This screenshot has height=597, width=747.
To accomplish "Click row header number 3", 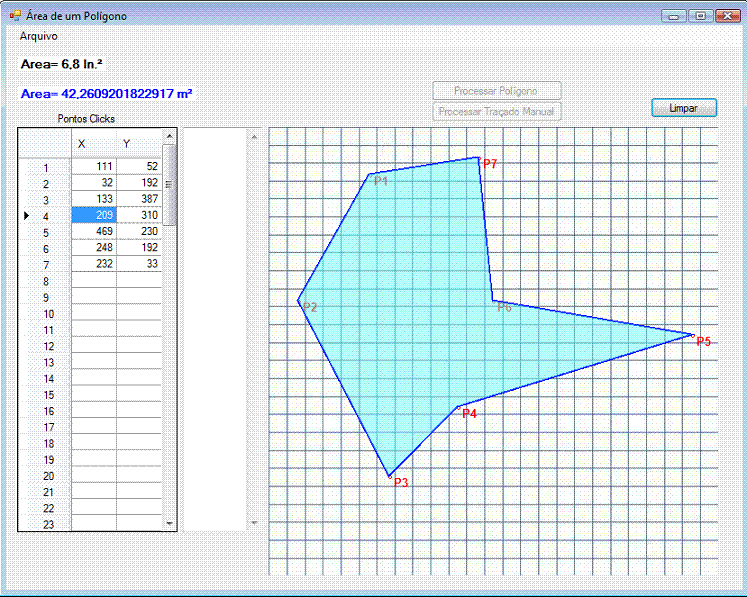I will pos(45,200).
